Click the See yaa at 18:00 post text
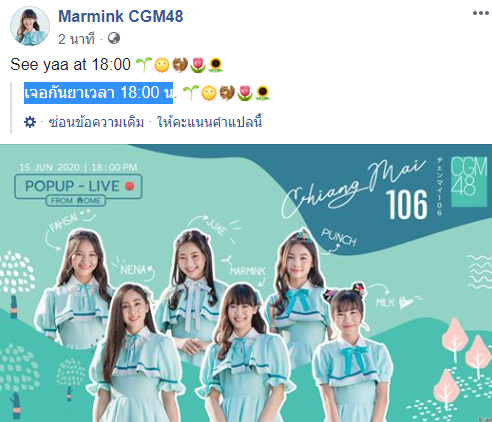Image resolution: width=492 pixels, height=422 pixels. [x=70, y=64]
